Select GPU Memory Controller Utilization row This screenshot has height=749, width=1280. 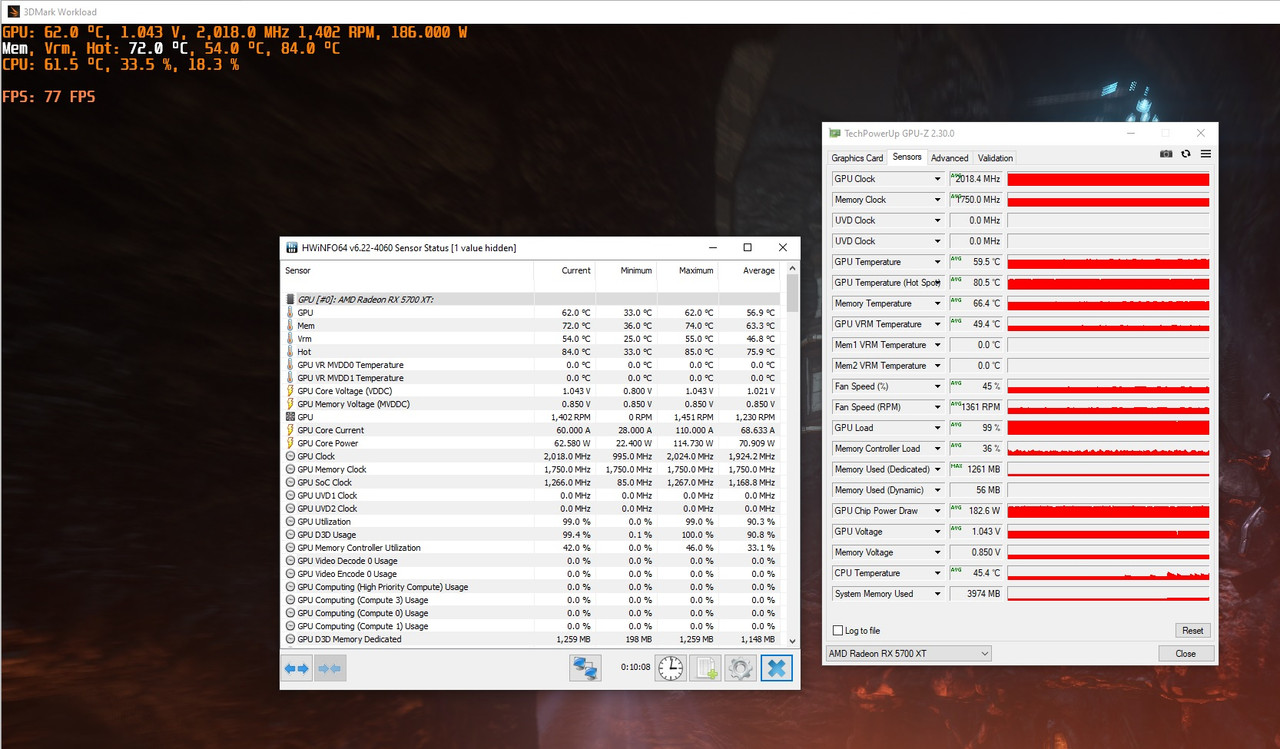pos(532,548)
